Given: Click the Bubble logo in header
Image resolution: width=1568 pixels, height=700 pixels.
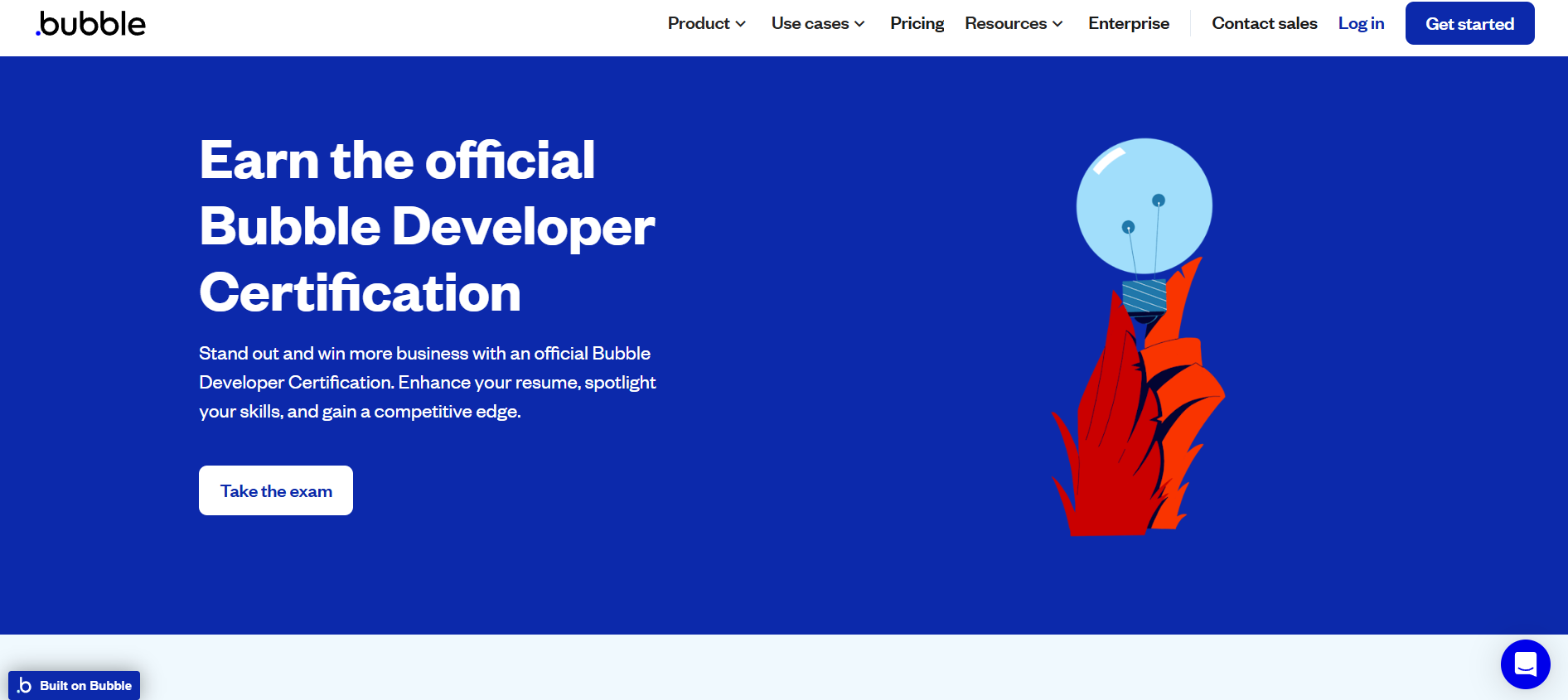Looking at the screenshot, I should [90, 23].
